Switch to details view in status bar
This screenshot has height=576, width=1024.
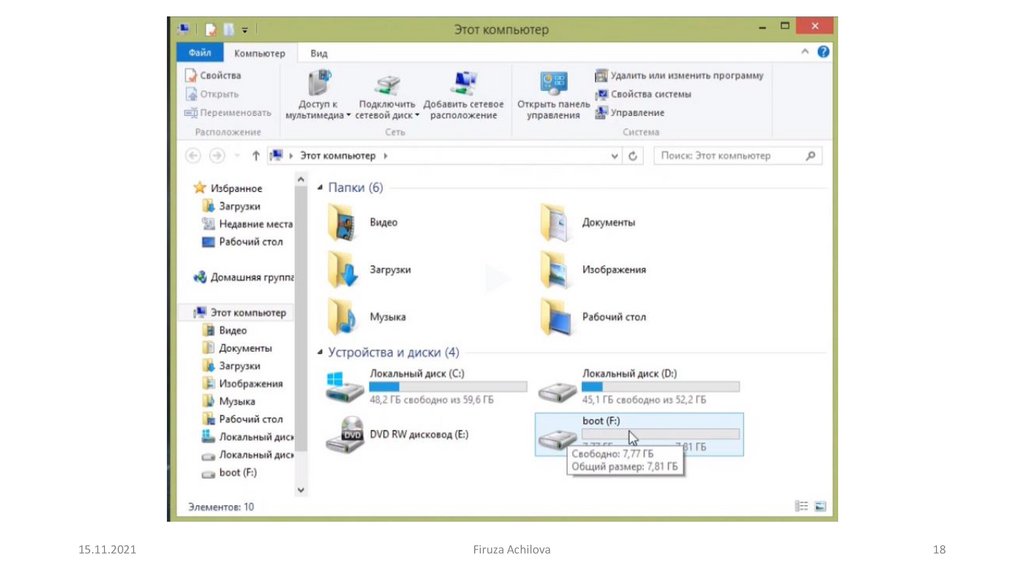802,507
